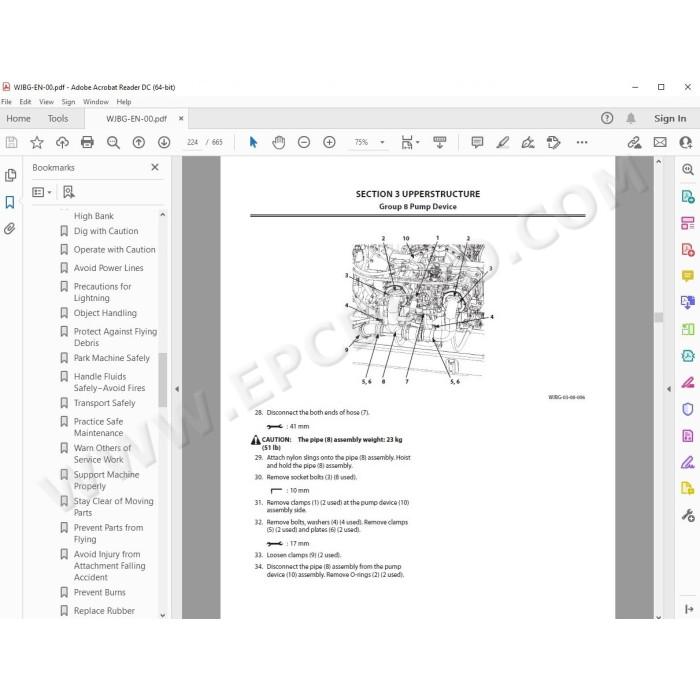Click the Sign In button
Screen dimensions: 700x700
[x=670, y=119]
